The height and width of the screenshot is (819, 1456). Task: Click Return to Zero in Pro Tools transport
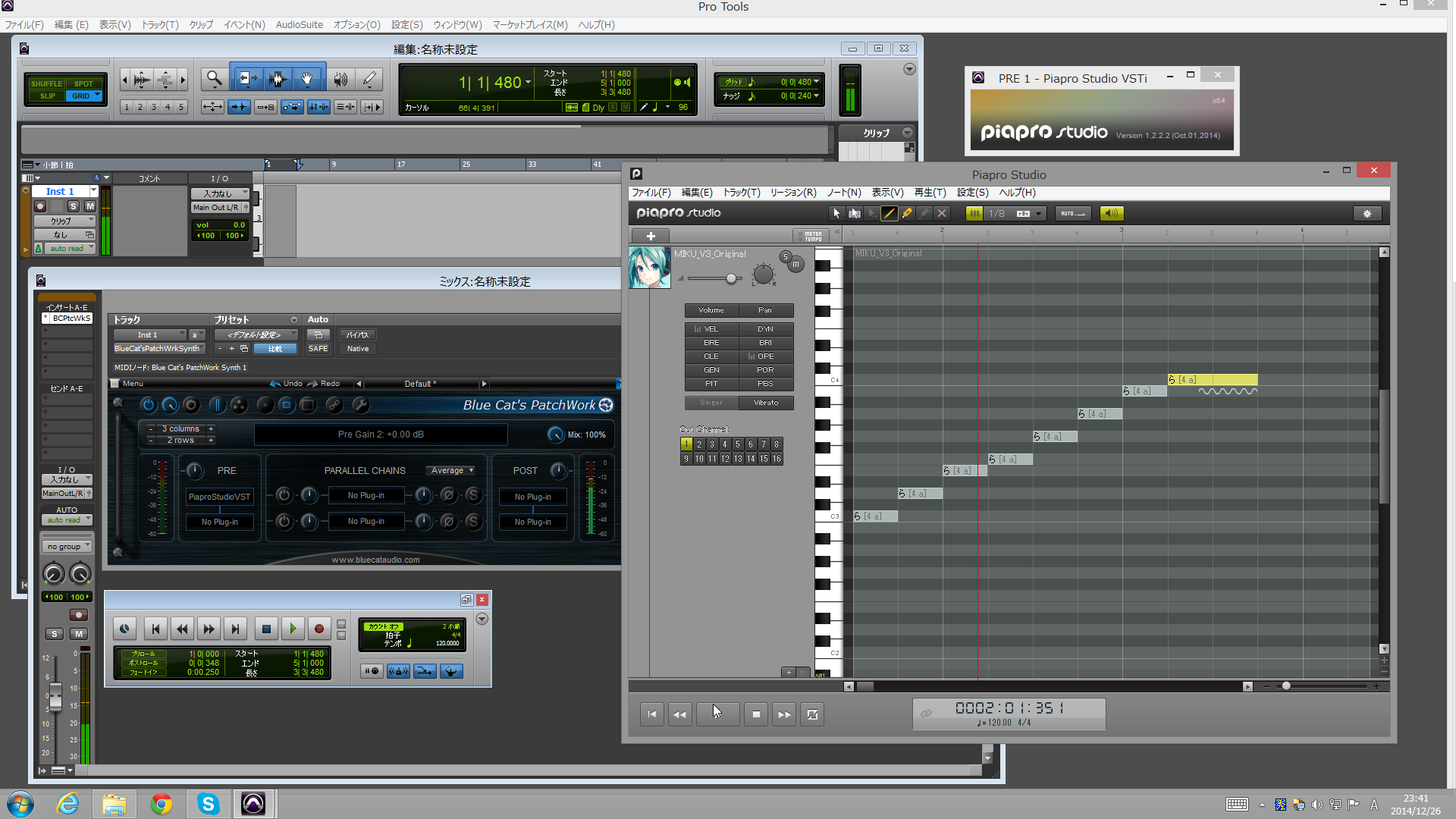(x=155, y=629)
